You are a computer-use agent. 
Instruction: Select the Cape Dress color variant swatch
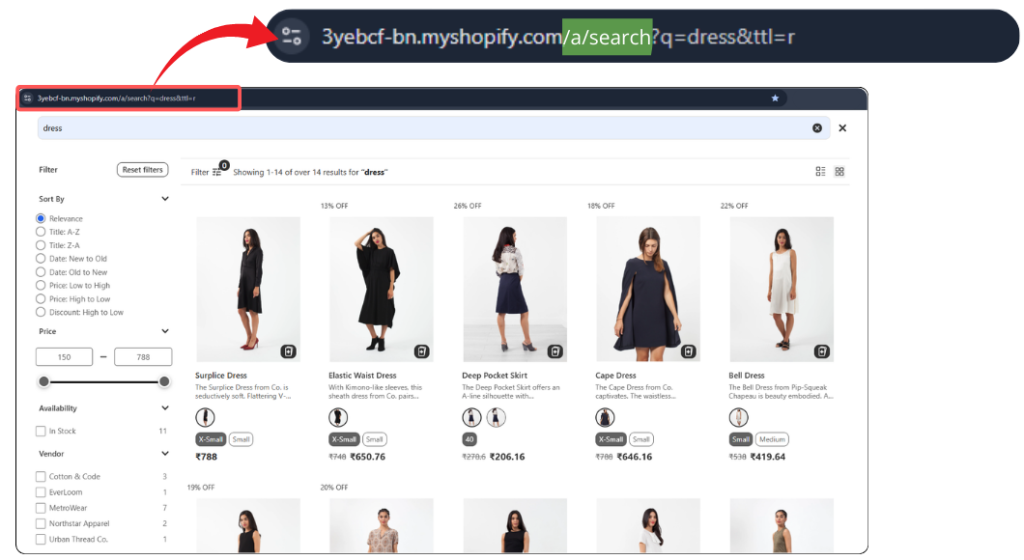[x=605, y=417]
